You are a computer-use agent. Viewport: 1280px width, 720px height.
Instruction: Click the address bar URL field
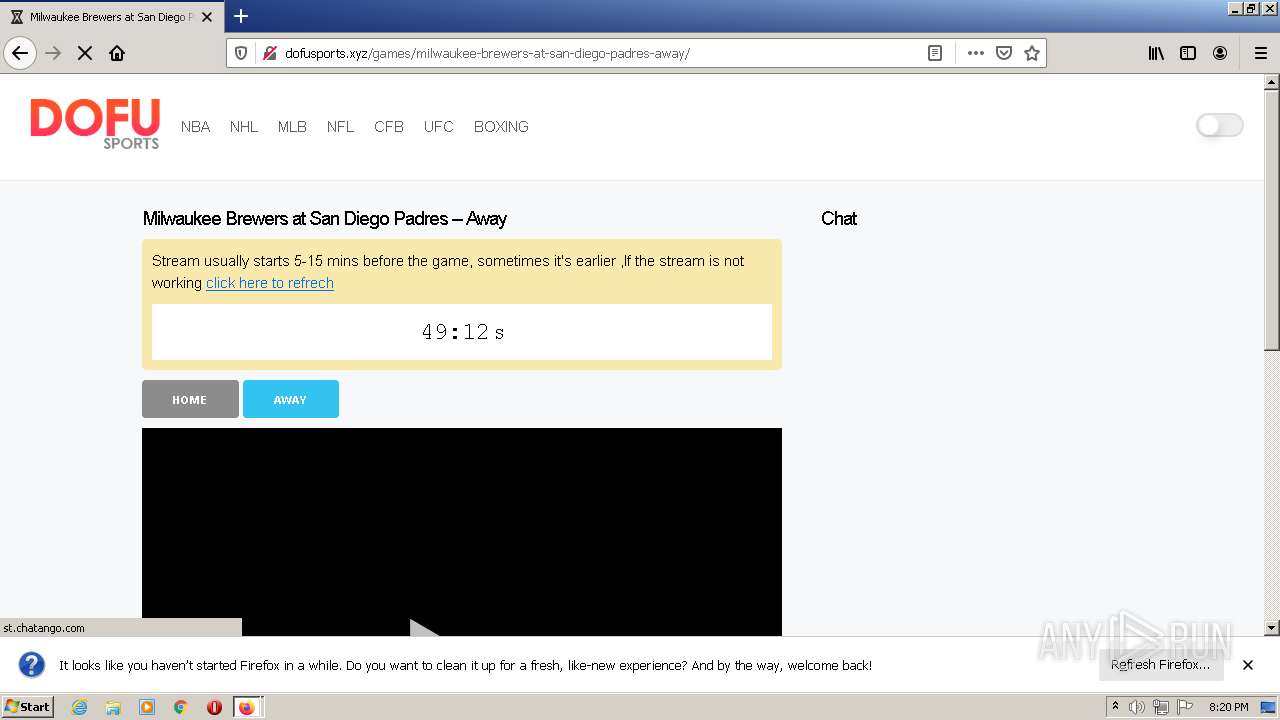[x=600, y=53]
